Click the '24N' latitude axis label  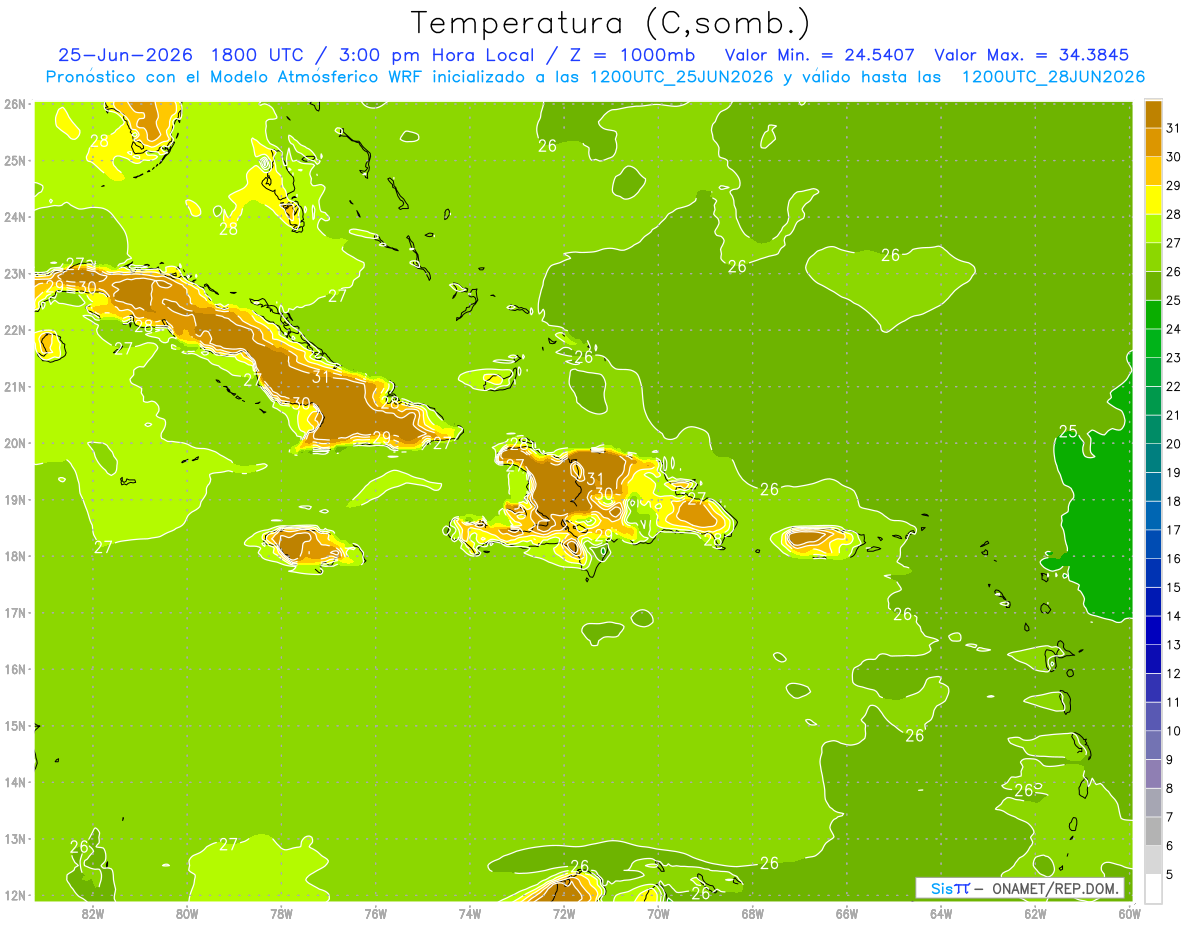click(x=15, y=217)
